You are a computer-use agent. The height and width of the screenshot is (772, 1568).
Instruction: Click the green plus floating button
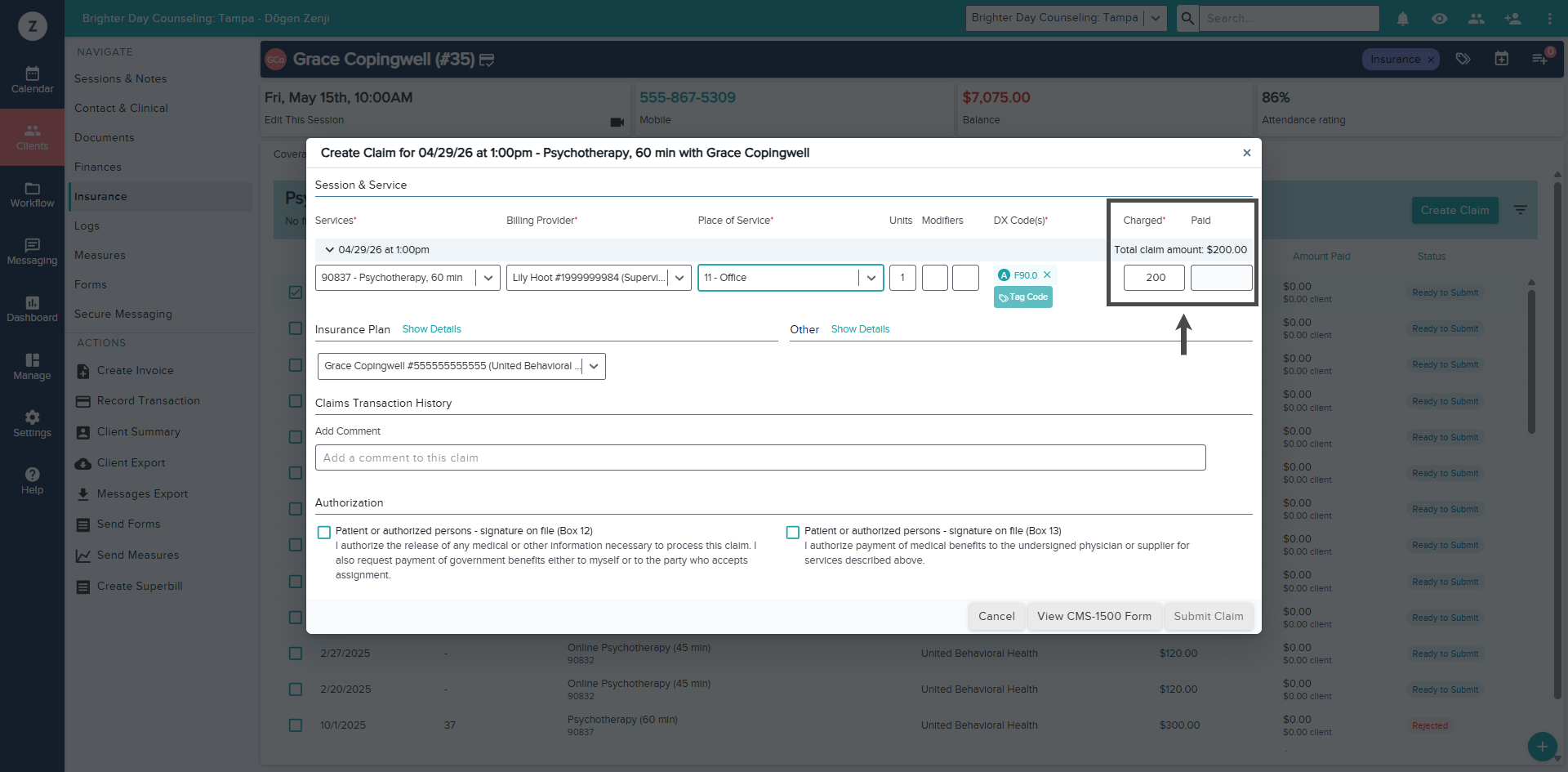pos(1542,746)
